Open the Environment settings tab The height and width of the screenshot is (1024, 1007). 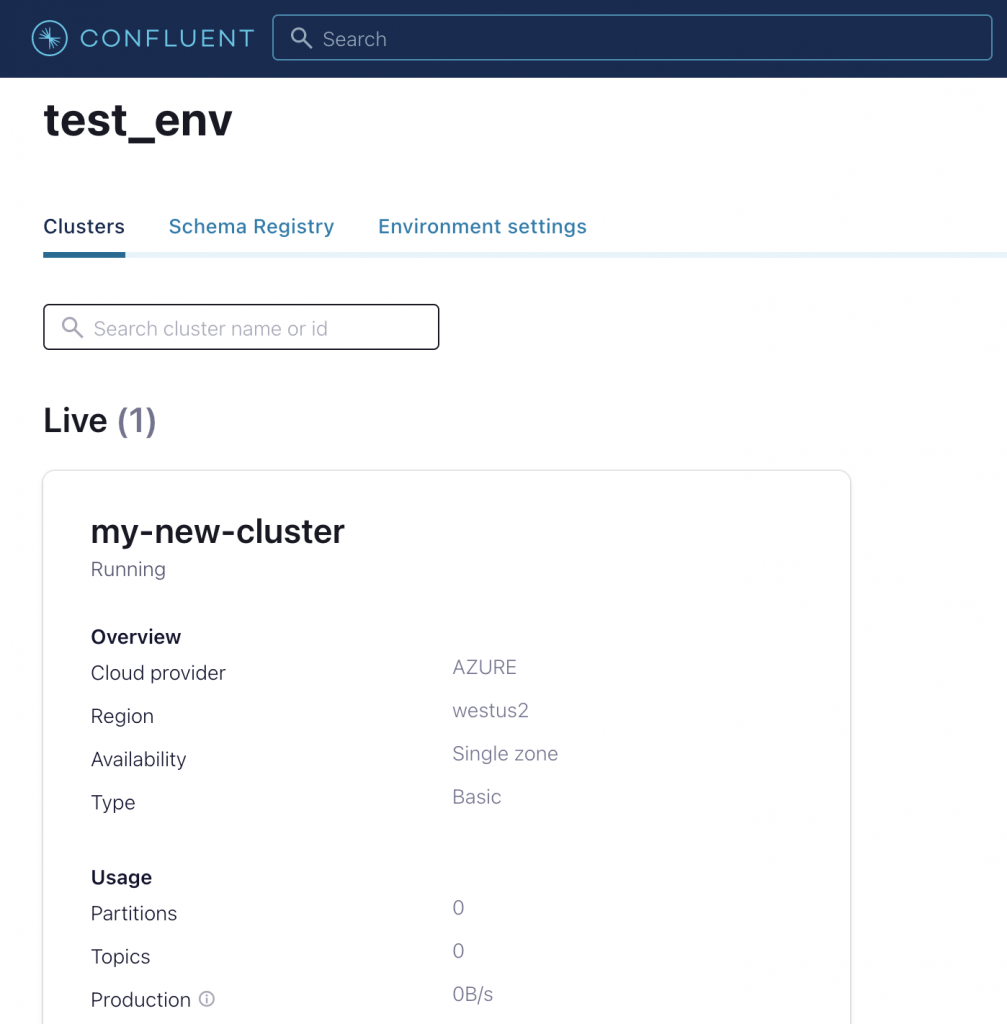point(483,227)
